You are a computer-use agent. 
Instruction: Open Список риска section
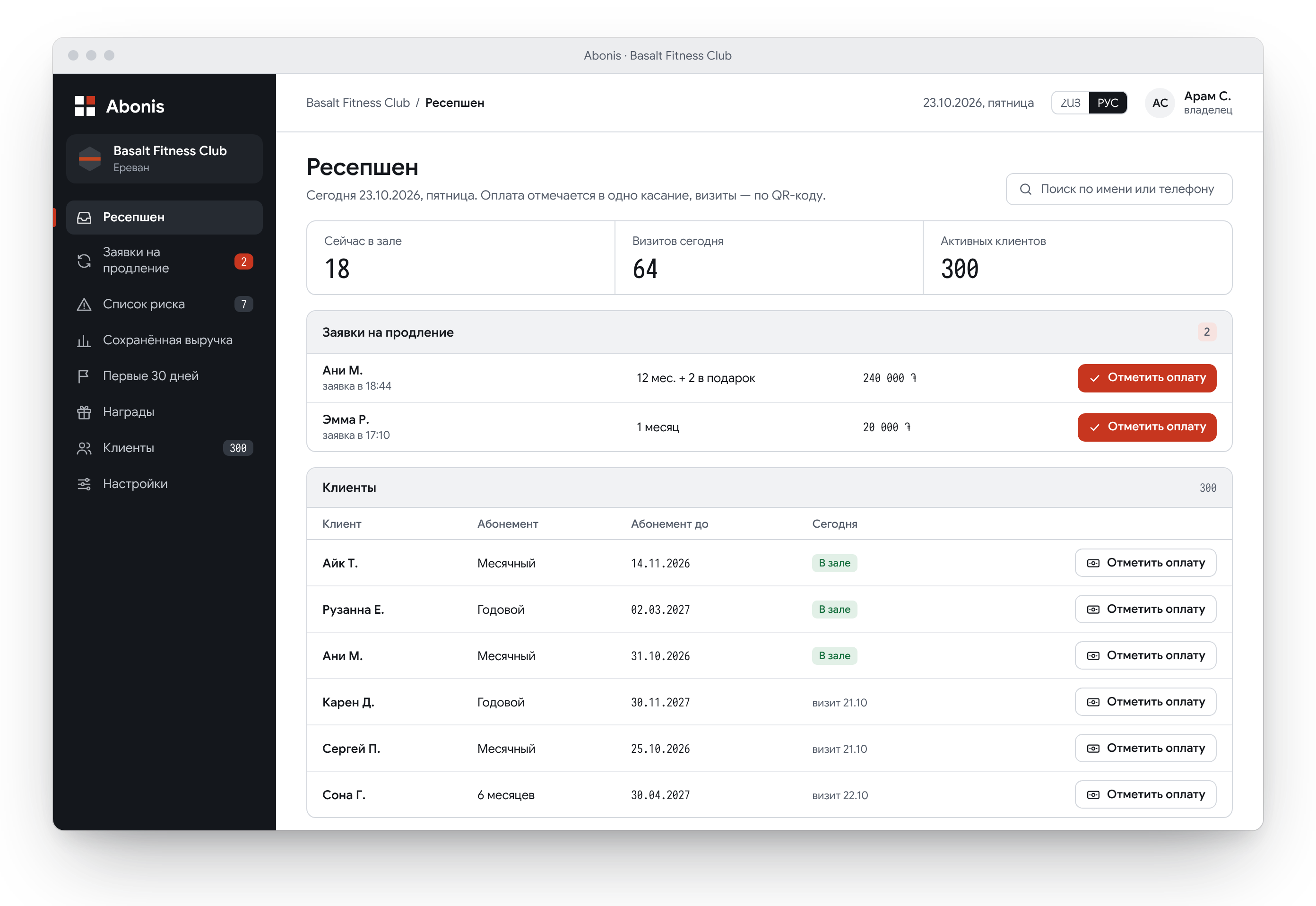point(164,304)
